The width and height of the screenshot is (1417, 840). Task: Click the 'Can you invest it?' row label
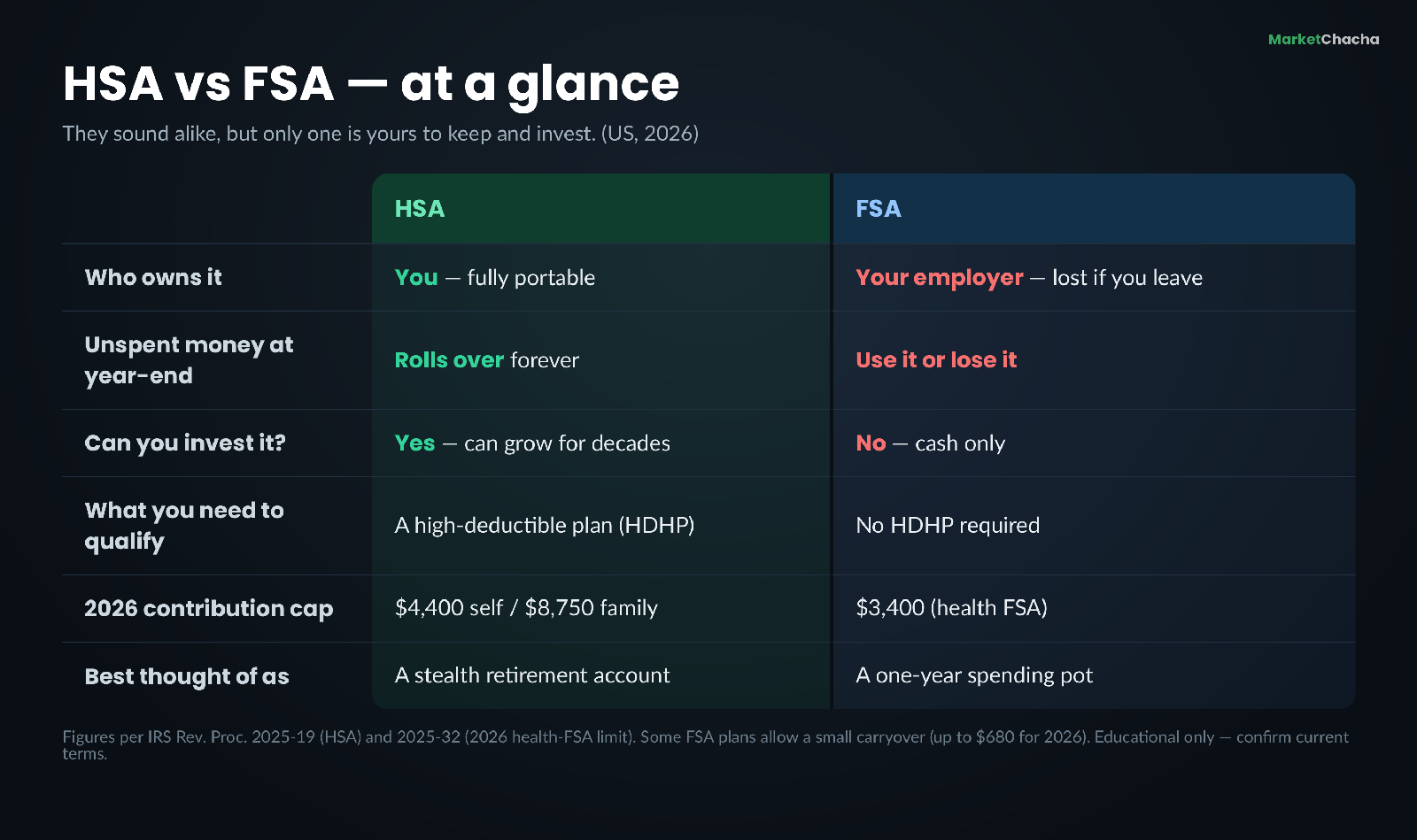coord(185,443)
